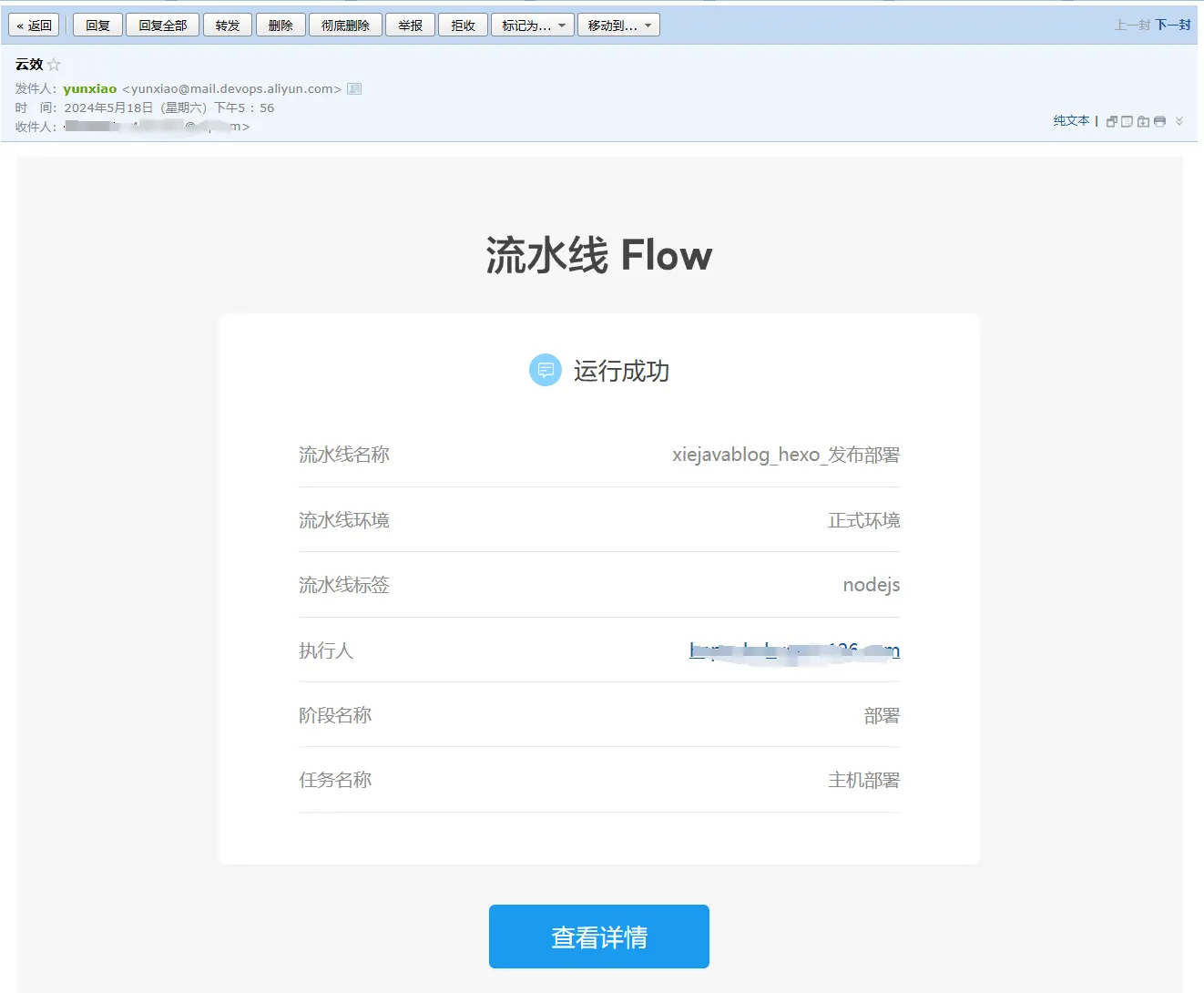Click the download email icon
Viewport: 1204px width, 993px height.
[1143, 121]
